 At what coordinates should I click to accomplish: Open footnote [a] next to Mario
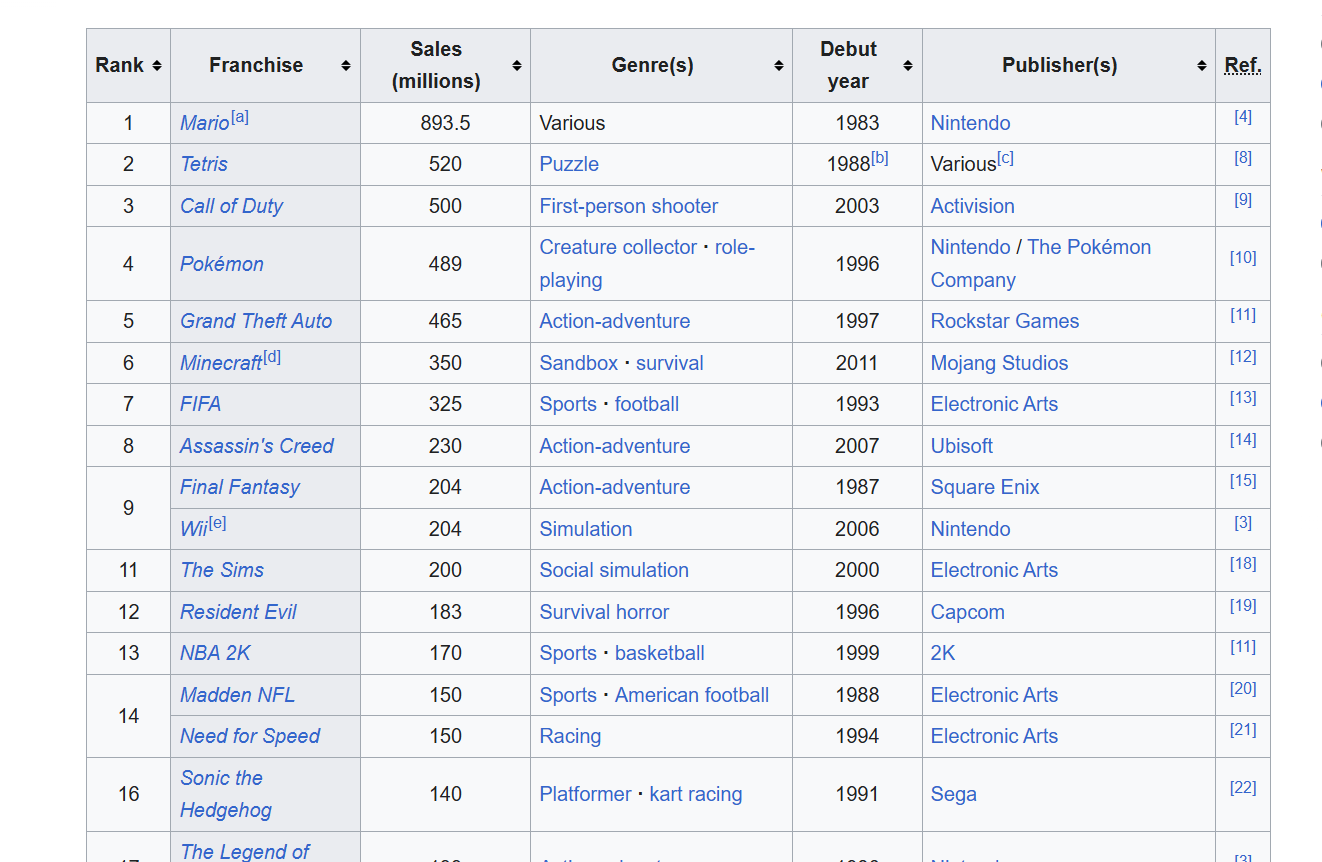pyautogui.click(x=240, y=117)
